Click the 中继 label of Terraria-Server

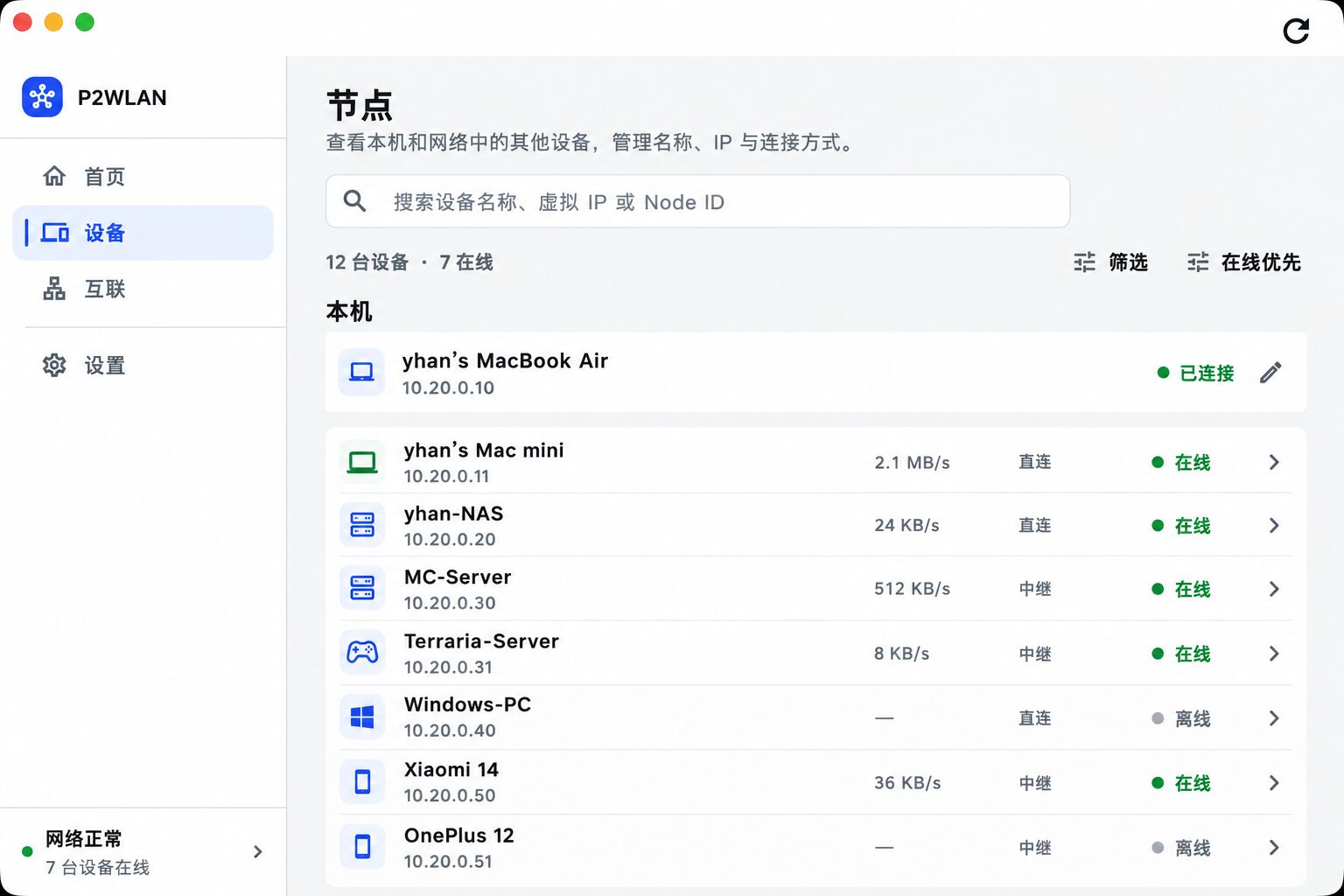coord(1035,654)
